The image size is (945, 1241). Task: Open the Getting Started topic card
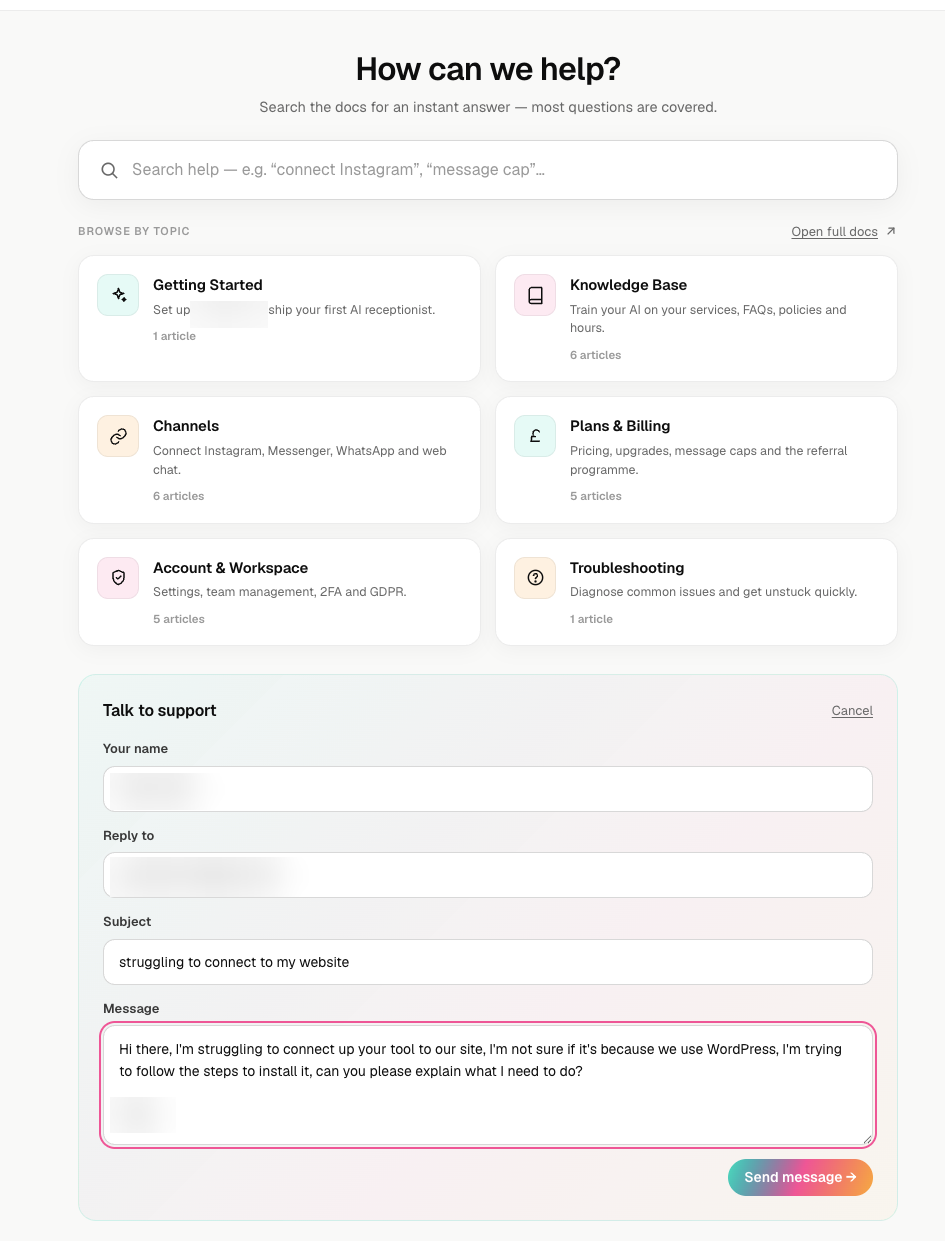coord(279,318)
